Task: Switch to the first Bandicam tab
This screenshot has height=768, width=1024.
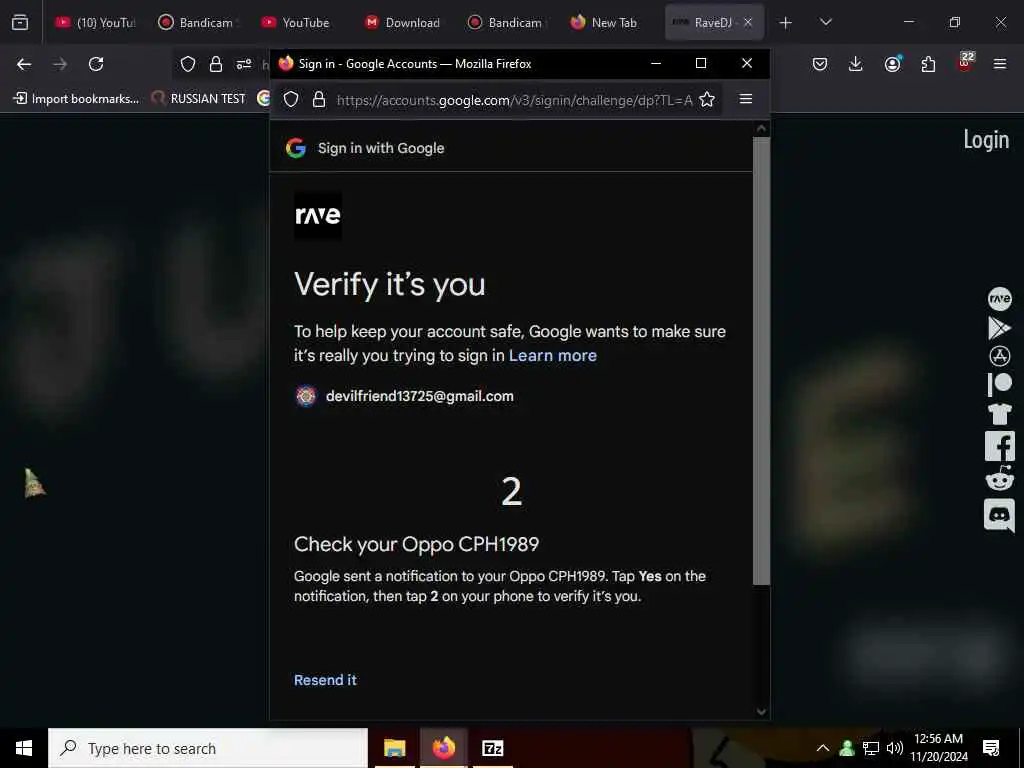Action: coord(196,22)
